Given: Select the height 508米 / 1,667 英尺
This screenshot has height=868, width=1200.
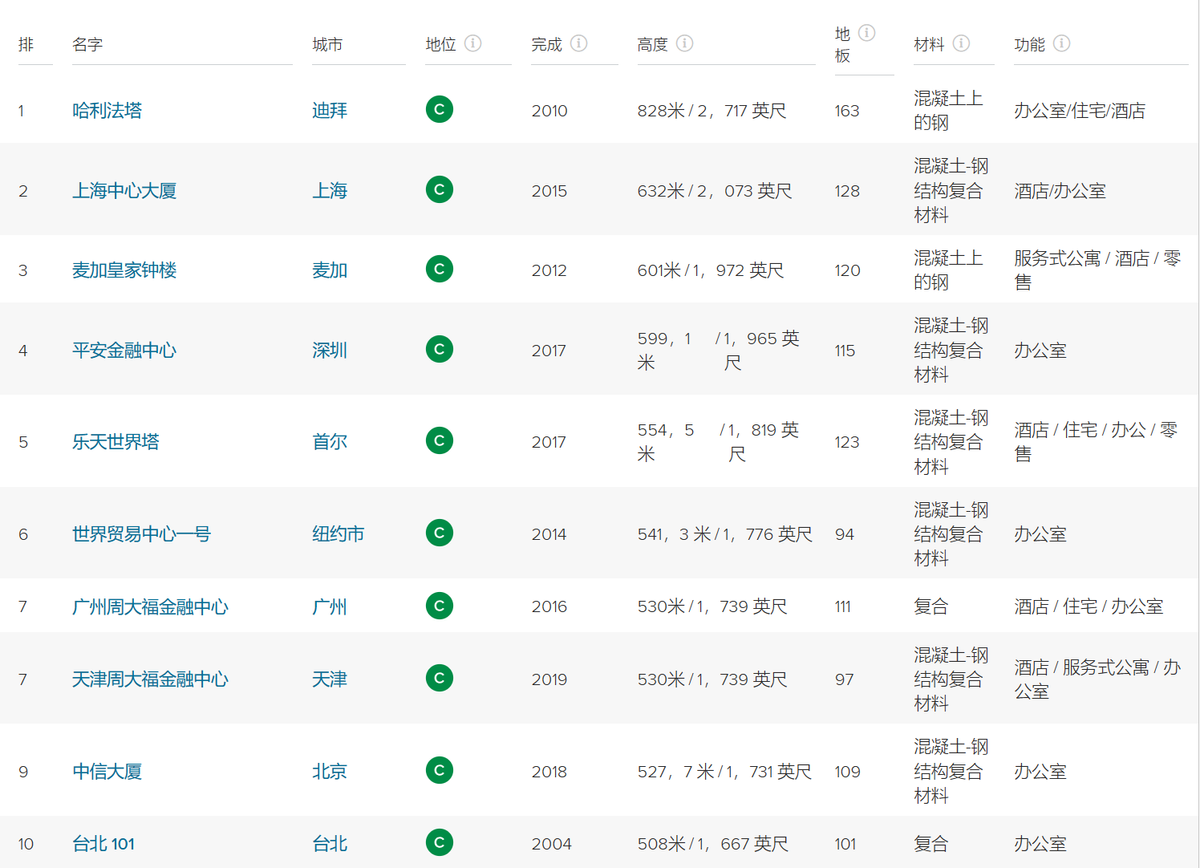Looking at the screenshot, I should click(x=713, y=844).
